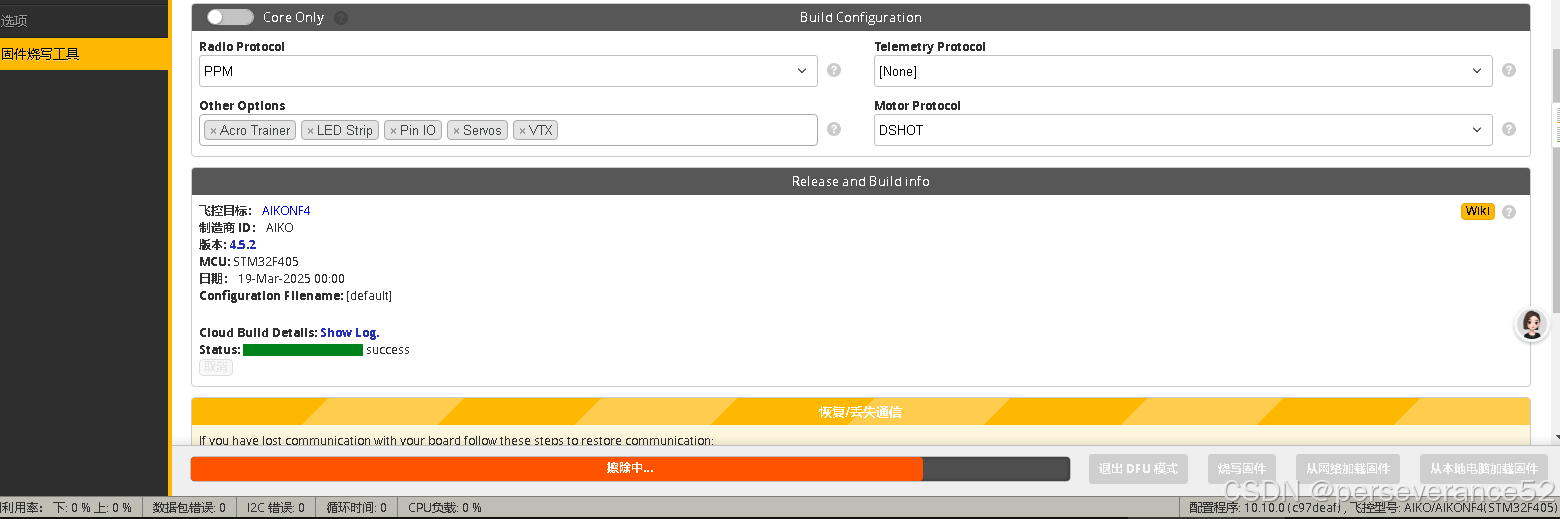
Task: Open help icon beside Wiki button
Action: (x=1509, y=212)
